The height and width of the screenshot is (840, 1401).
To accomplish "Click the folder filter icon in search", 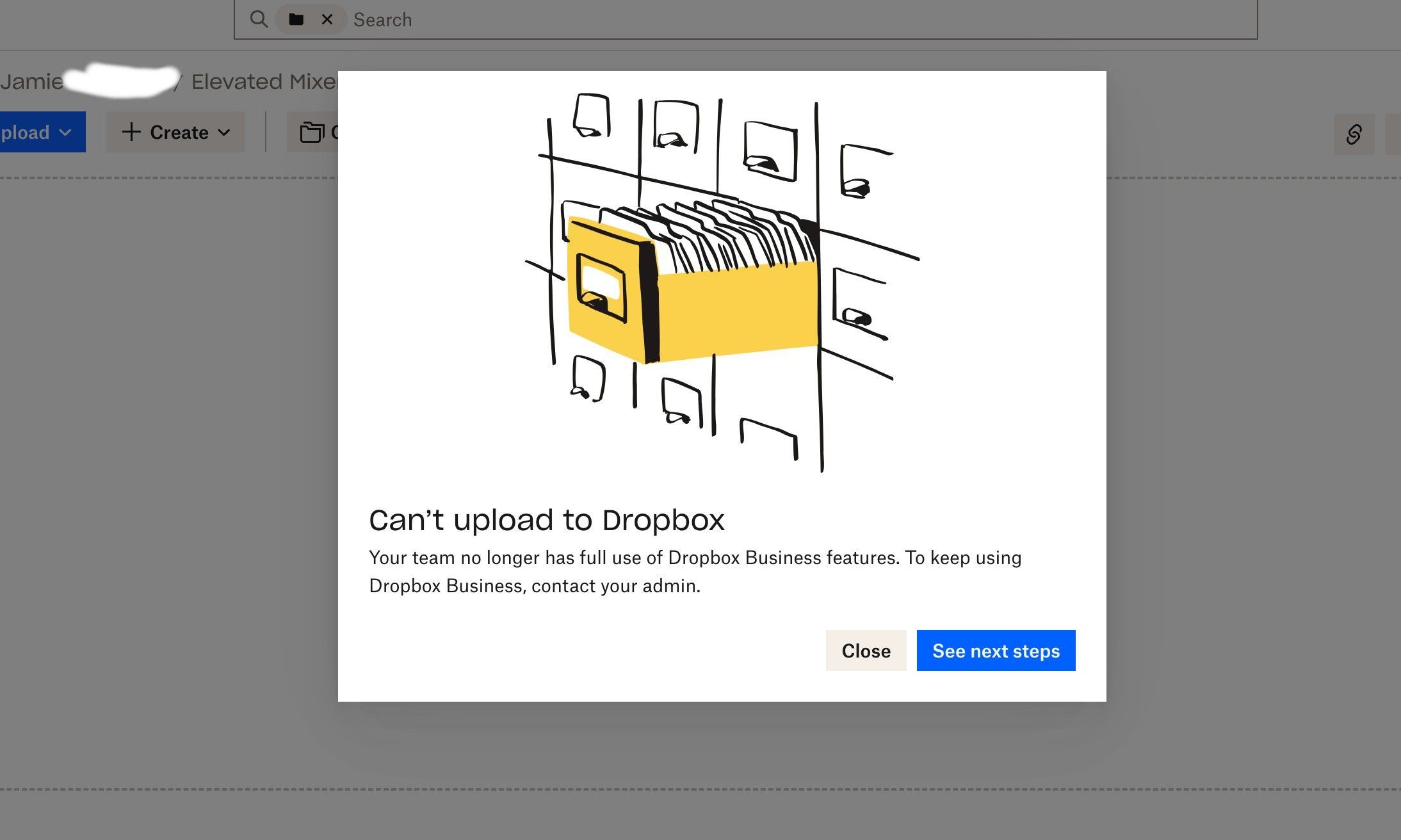I will pyautogui.click(x=296, y=19).
